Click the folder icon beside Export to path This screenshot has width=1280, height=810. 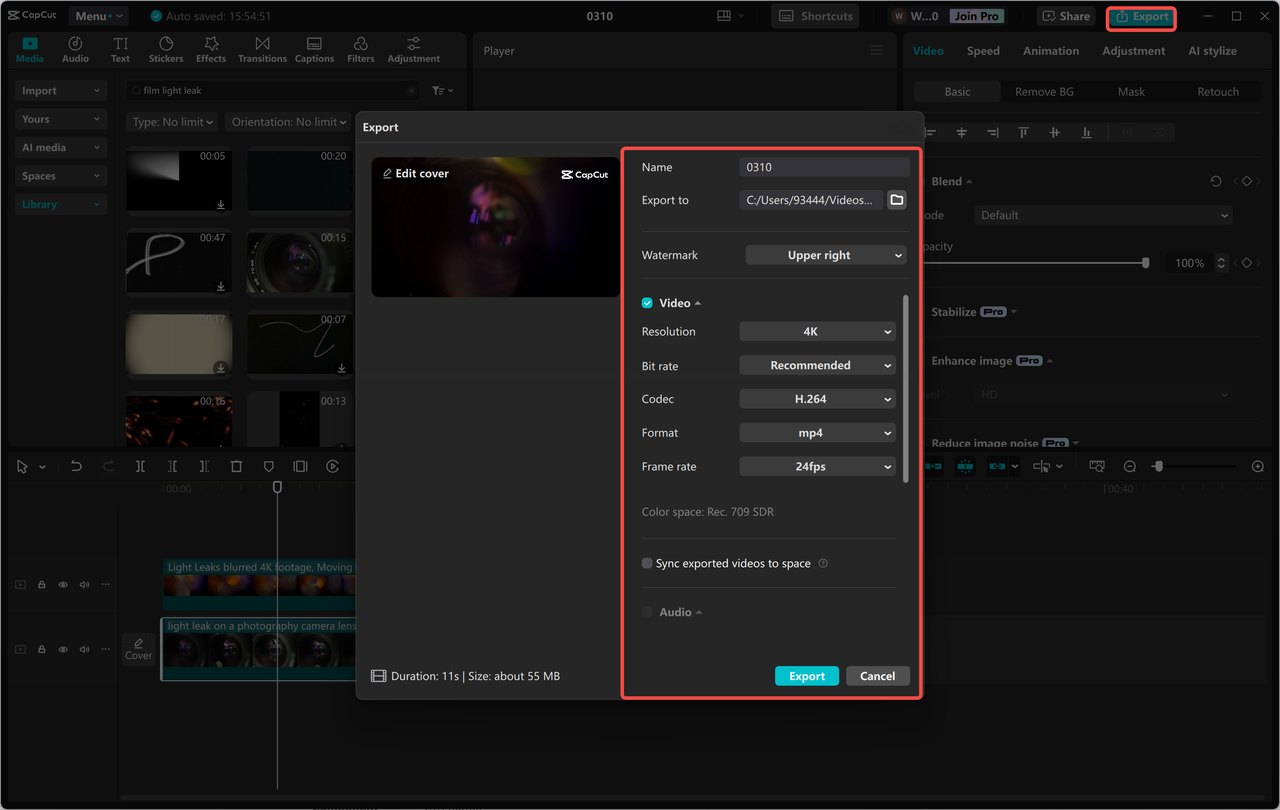pyautogui.click(x=897, y=200)
